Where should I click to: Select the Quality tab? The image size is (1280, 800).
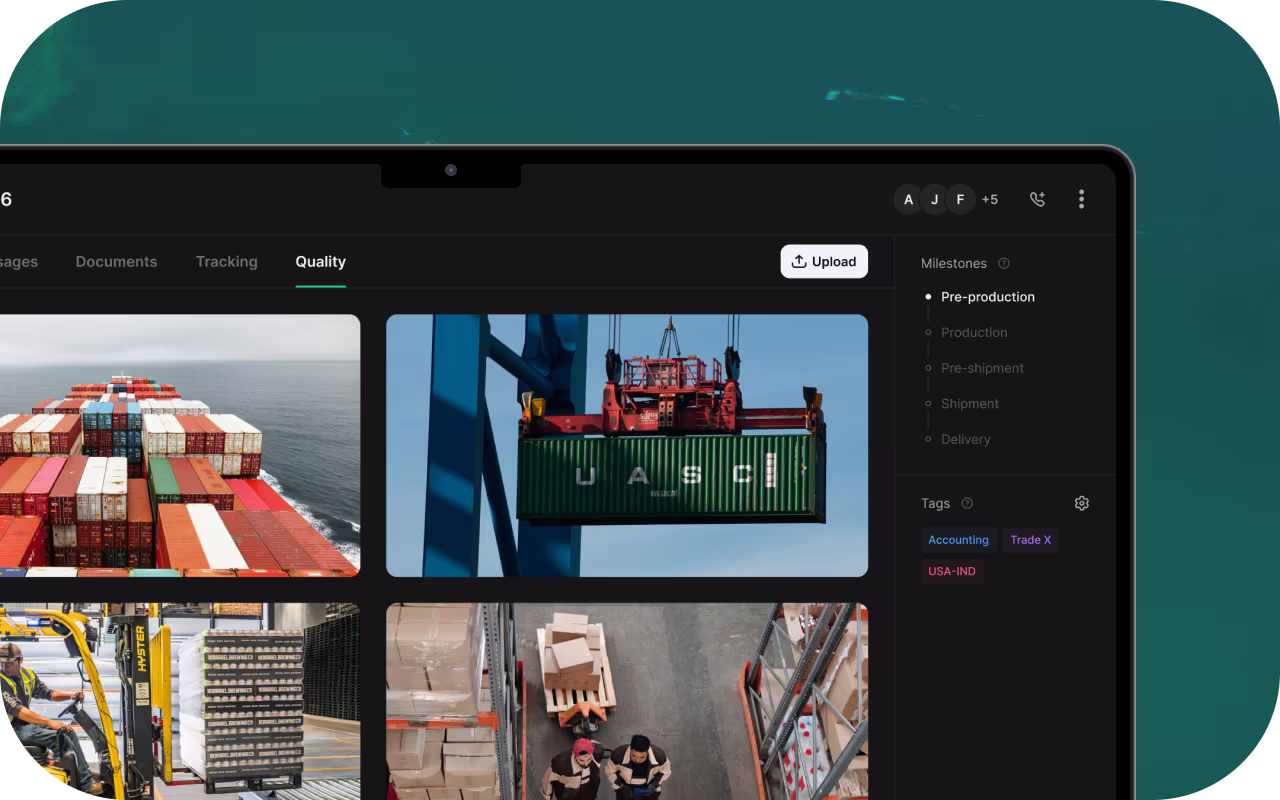pyautogui.click(x=320, y=261)
